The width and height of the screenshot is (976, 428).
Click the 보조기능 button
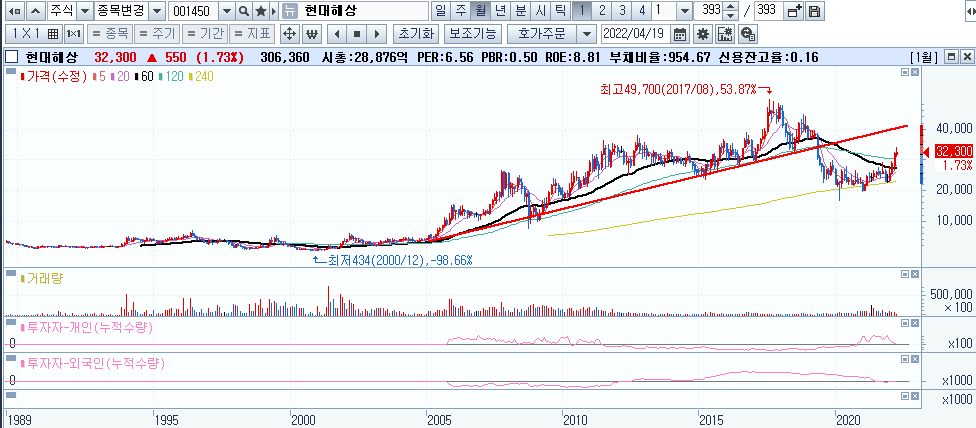(x=473, y=34)
